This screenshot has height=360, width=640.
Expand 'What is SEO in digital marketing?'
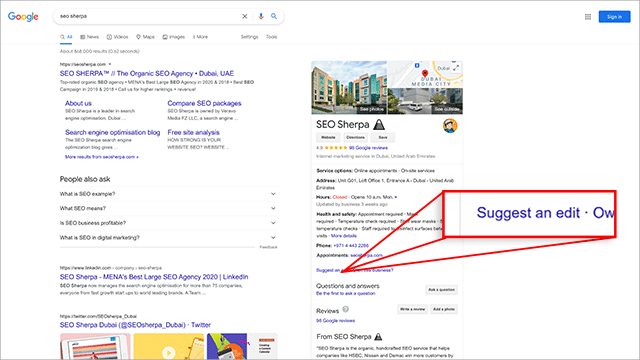coord(168,238)
